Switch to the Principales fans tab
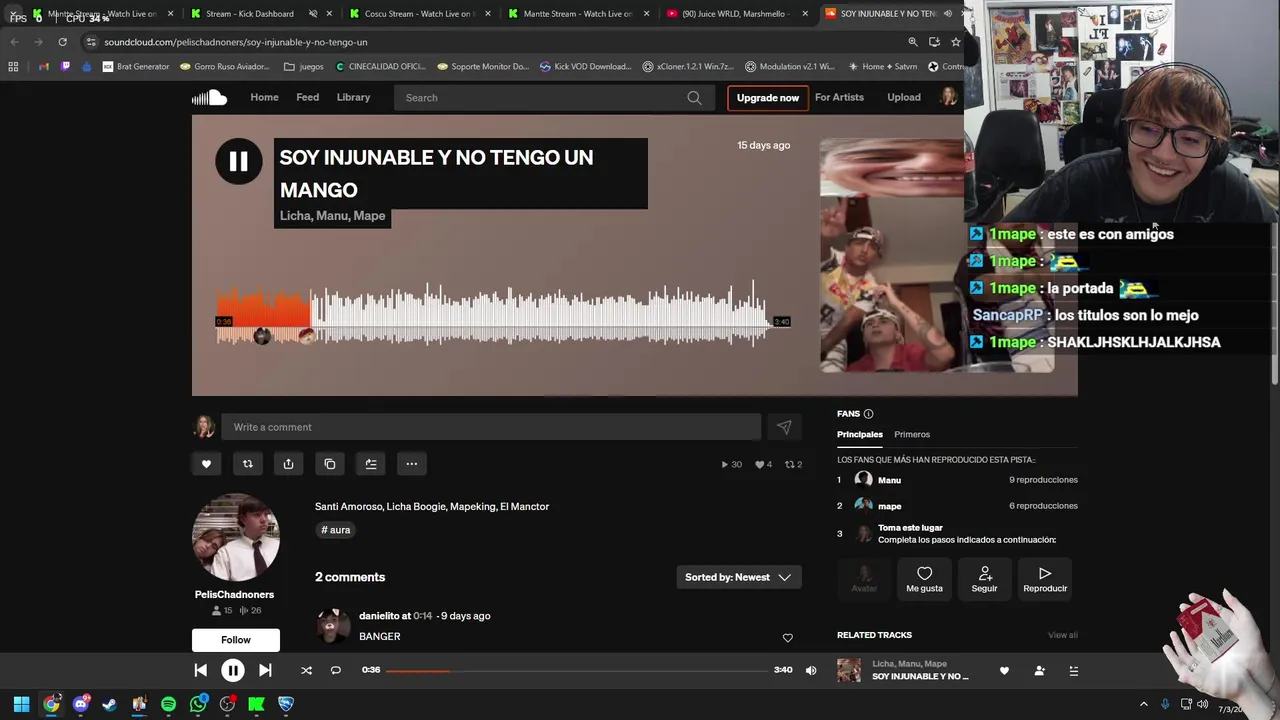The image size is (1280, 720). point(860,434)
